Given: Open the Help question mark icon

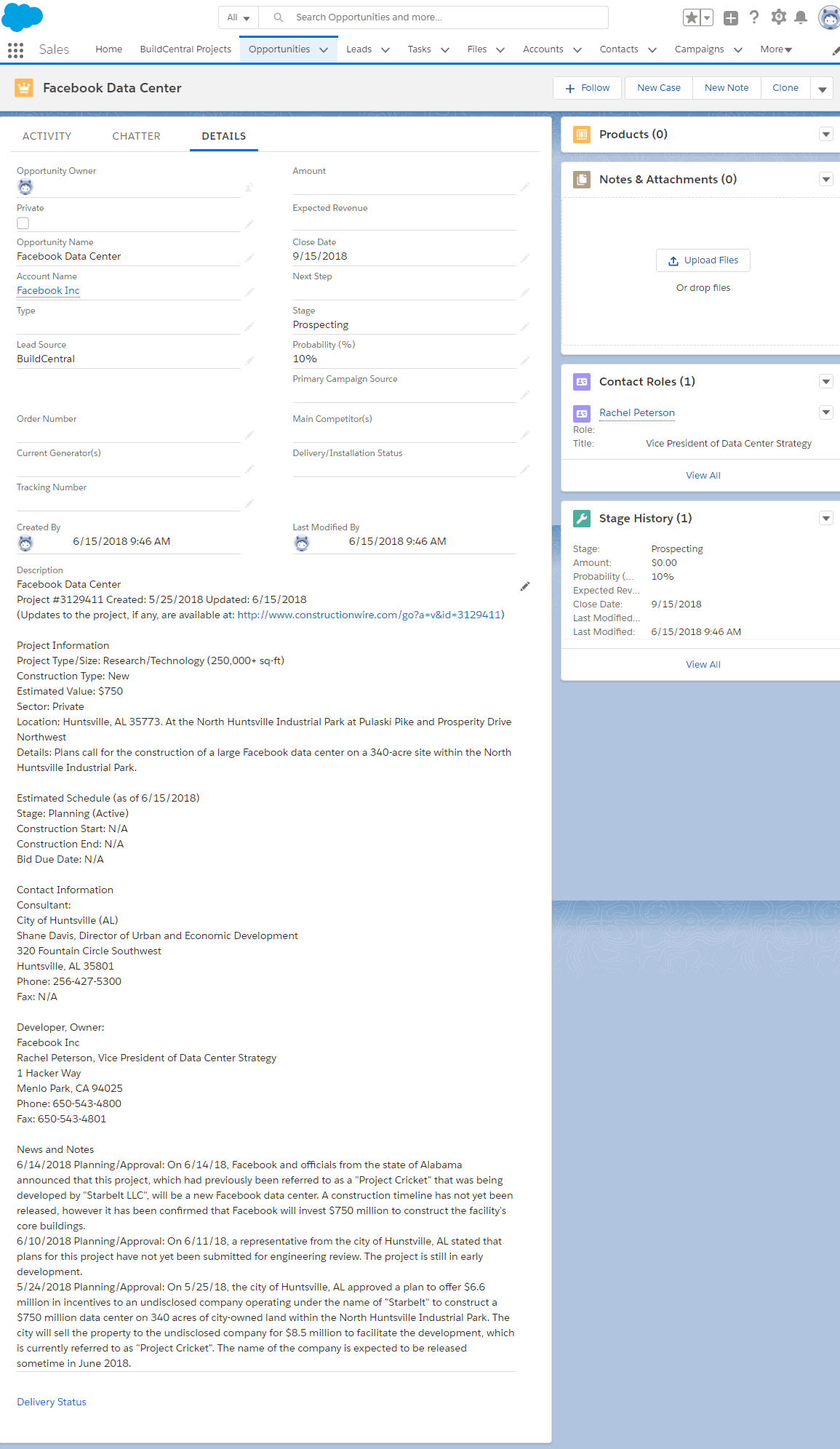Looking at the screenshot, I should pyautogui.click(x=754, y=17).
